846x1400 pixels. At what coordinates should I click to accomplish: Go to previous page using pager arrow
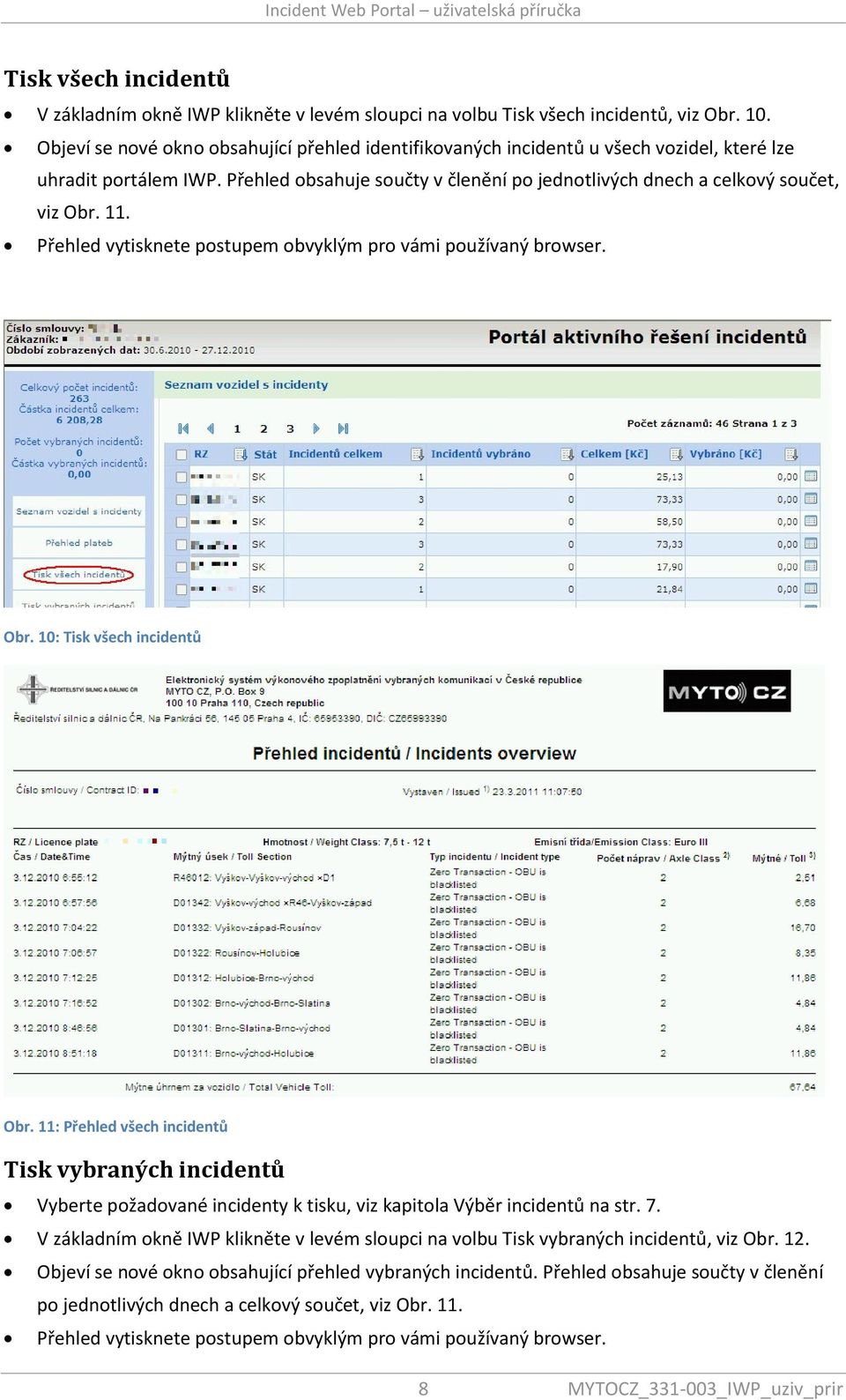[210, 428]
